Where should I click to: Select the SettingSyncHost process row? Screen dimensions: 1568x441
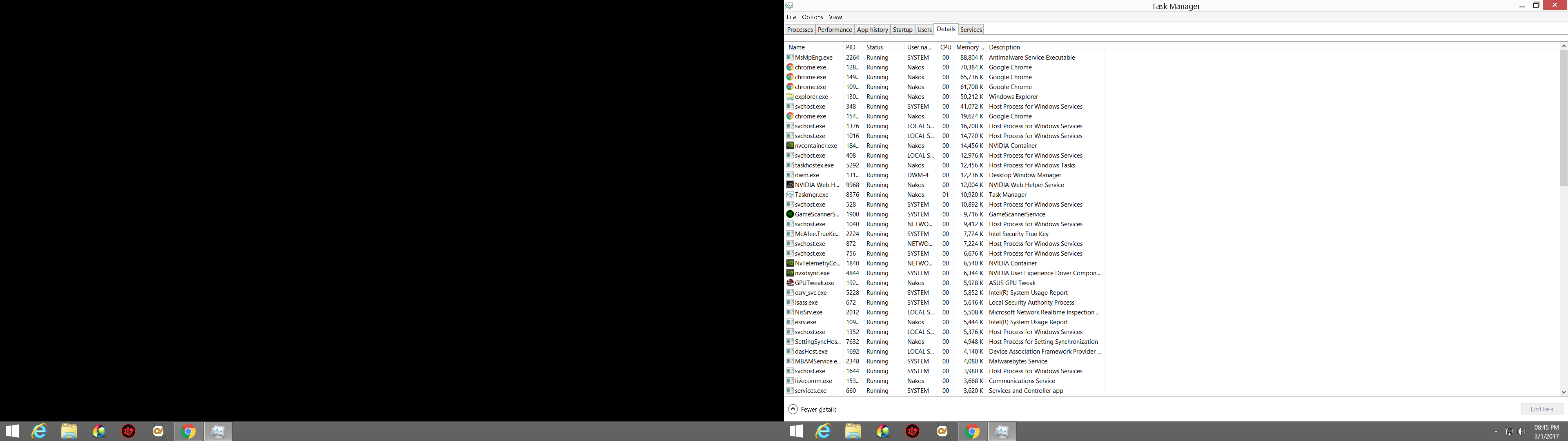click(944, 342)
